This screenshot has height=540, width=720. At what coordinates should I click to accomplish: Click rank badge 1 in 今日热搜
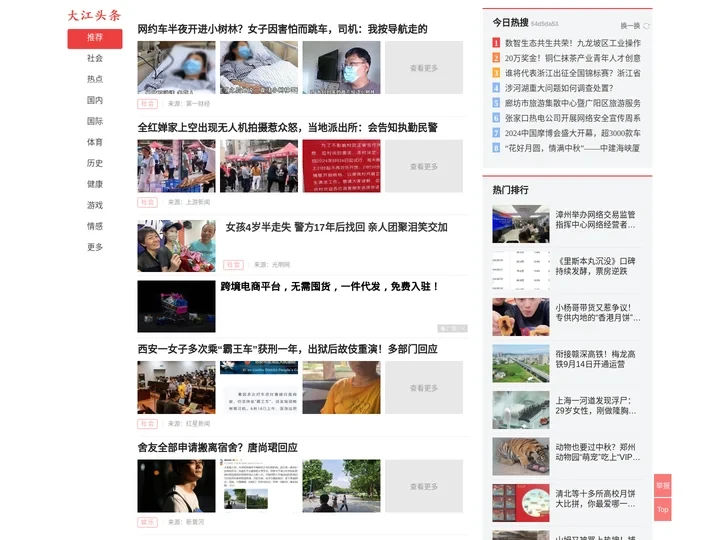coord(496,43)
